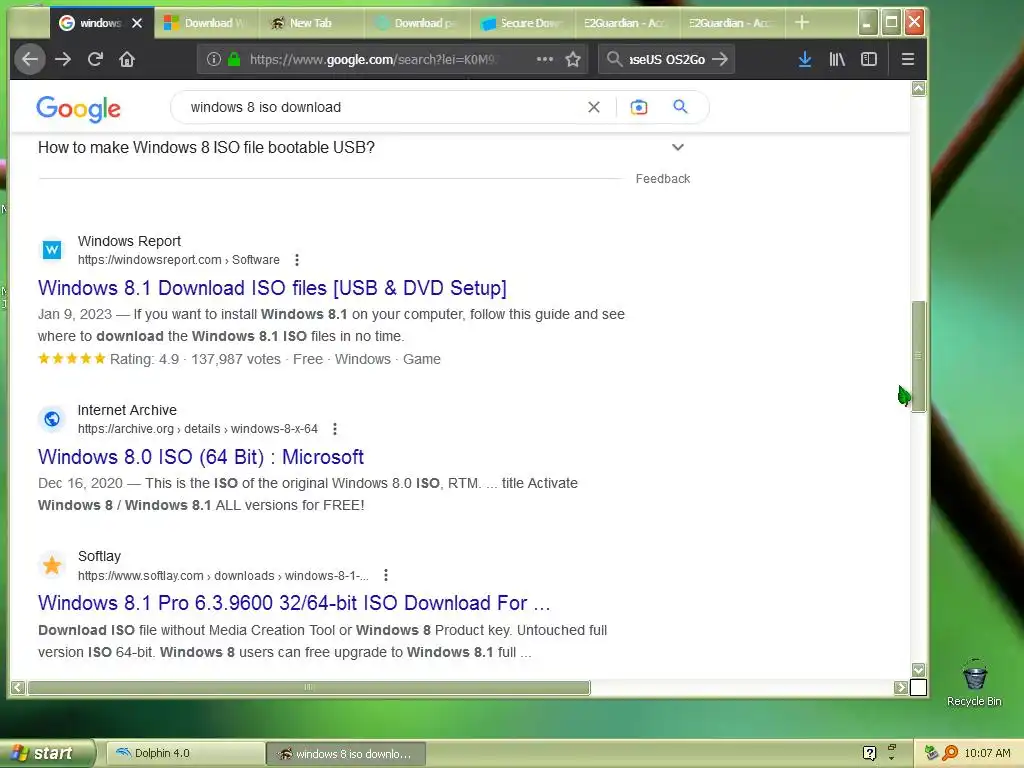The height and width of the screenshot is (768, 1024).
Task: Click the windowsreport.com URL text
Action: coord(178,260)
